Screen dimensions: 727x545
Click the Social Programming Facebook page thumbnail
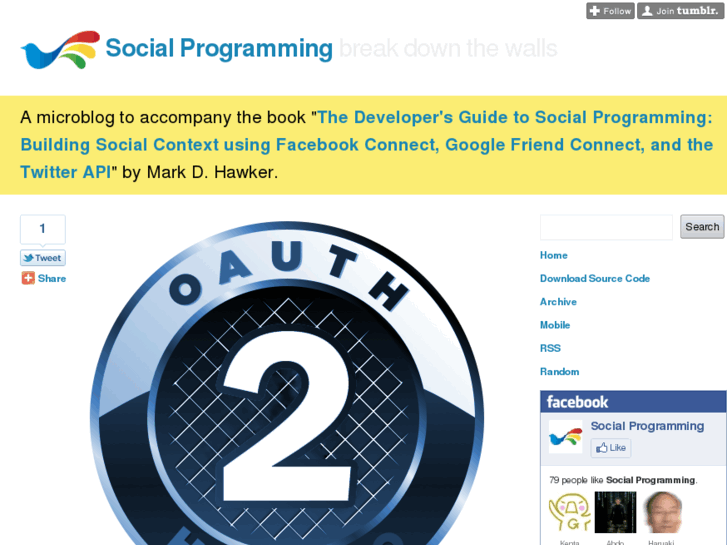(566, 437)
